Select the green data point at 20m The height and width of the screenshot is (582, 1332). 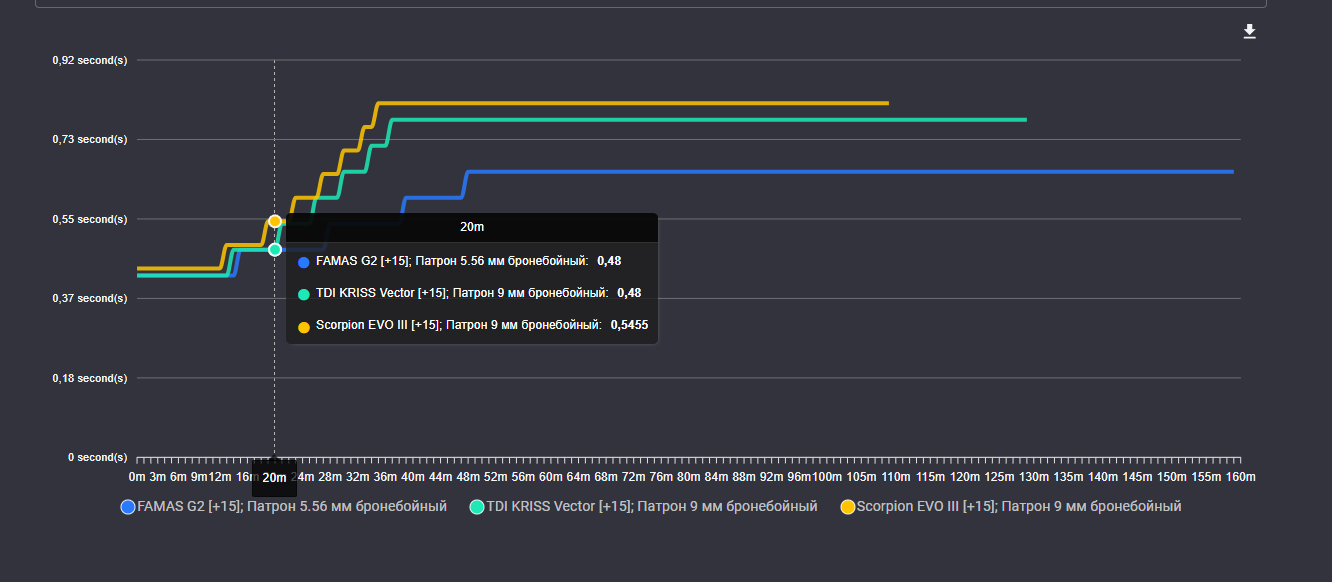(275, 249)
